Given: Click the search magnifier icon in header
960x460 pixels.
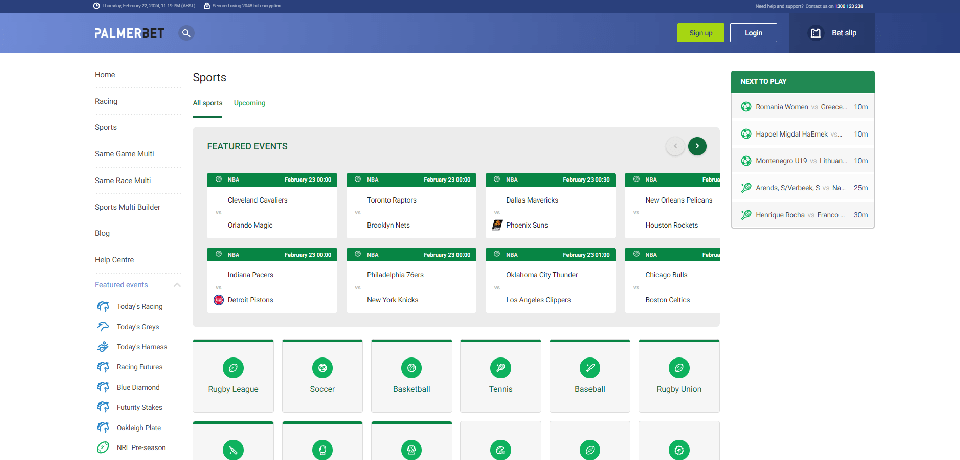Looking at the screenshot, I should (x=186, y=33).
